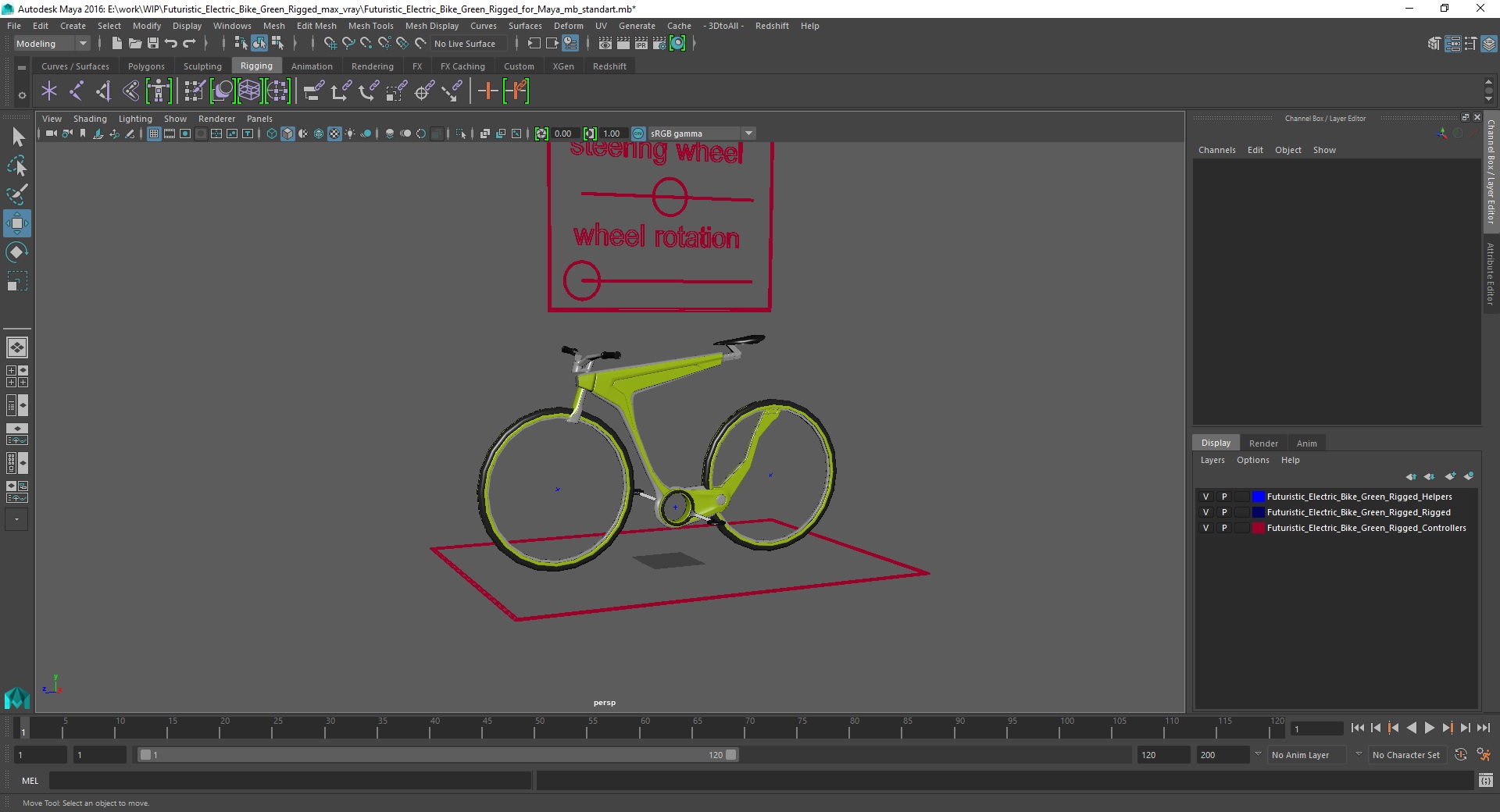1500x812 pixels.
Task: Open the Script Editor icon
Action: [1486, 780]
